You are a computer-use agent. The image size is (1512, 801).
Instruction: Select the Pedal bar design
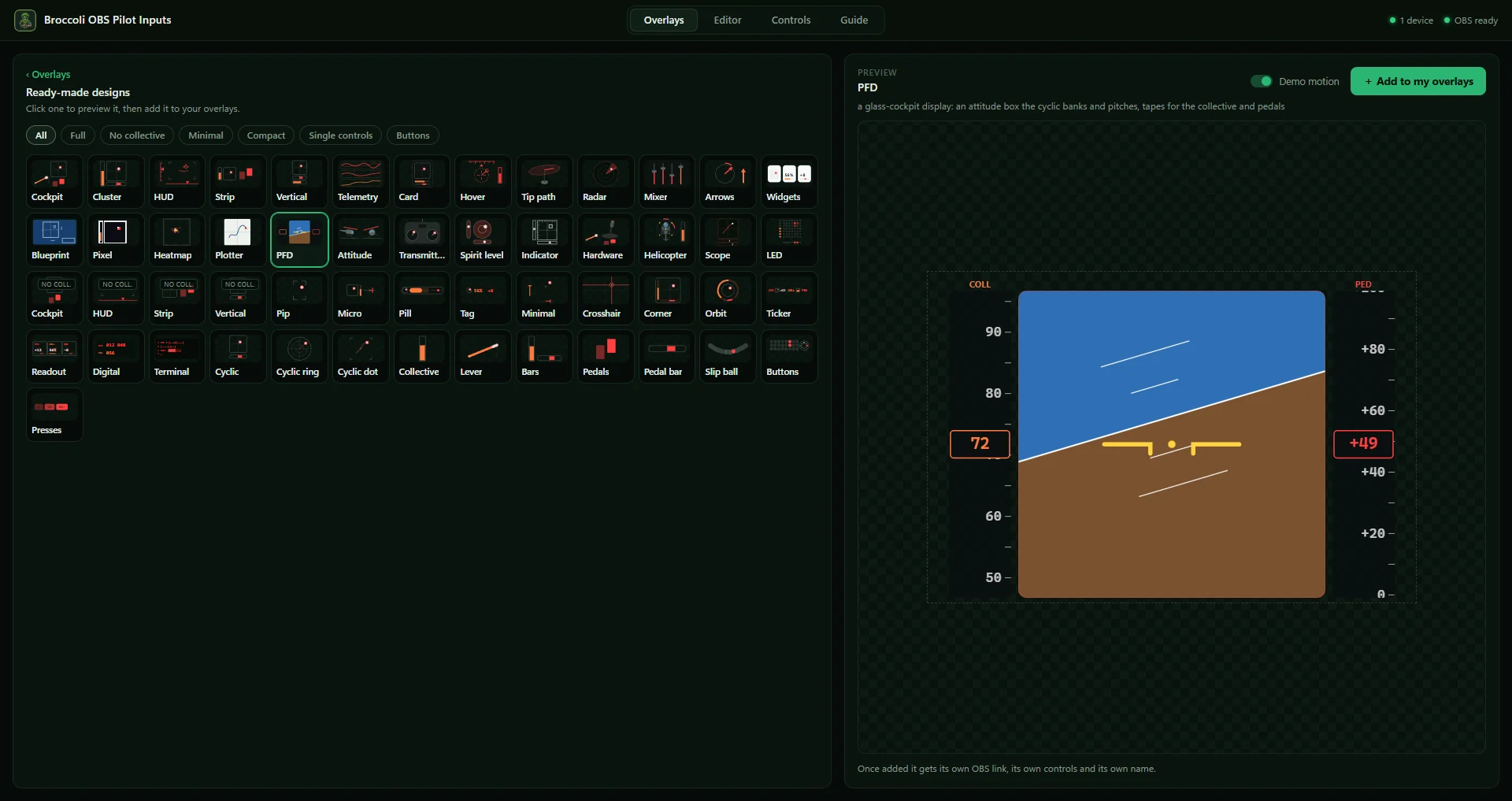coord(667,357)
